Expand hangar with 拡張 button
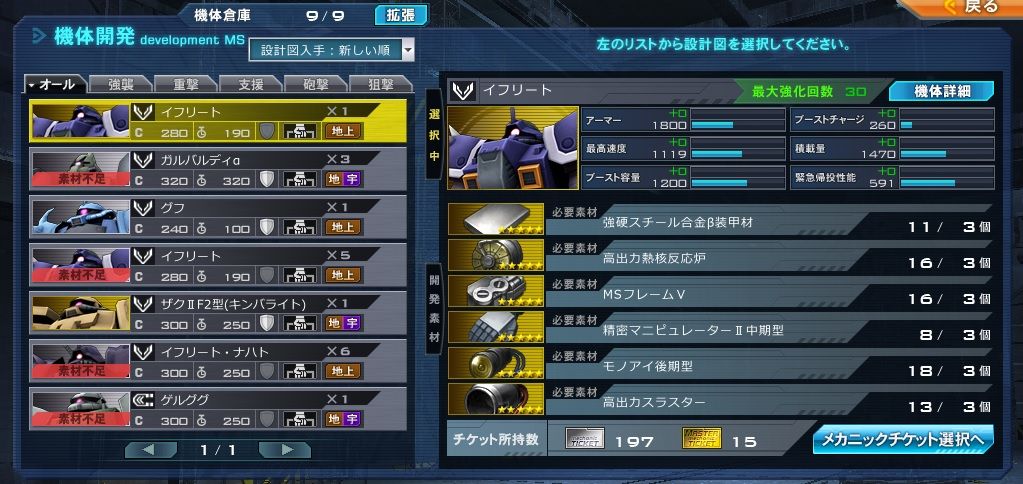Viewport: 1023px width, 484px height. 401,15
